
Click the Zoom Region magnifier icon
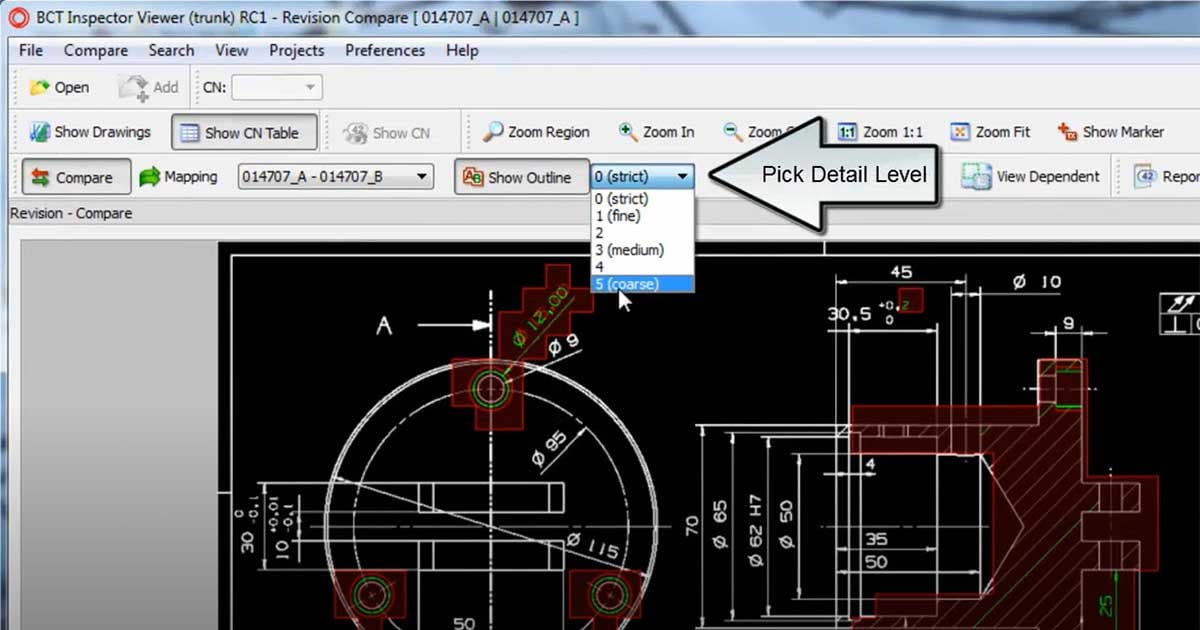492,132
